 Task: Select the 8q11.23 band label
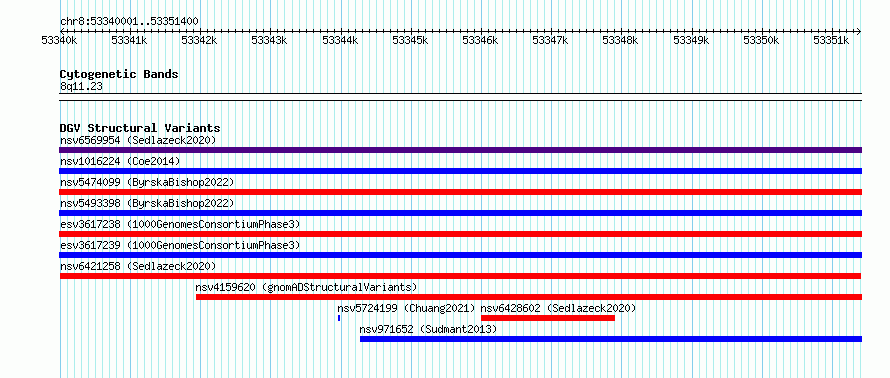(81, 87)
